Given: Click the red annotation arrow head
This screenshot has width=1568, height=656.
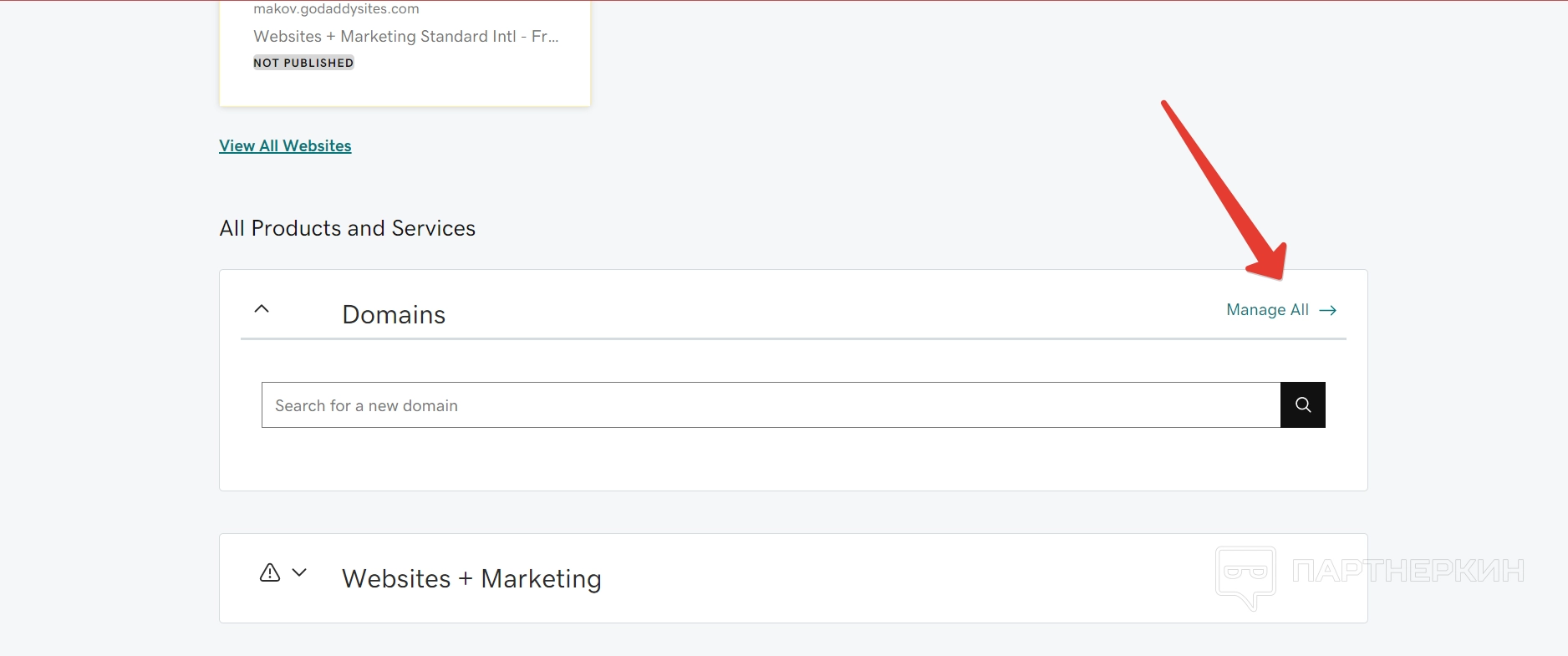Looking at the screenshot, I should (x=1269, y=262).
